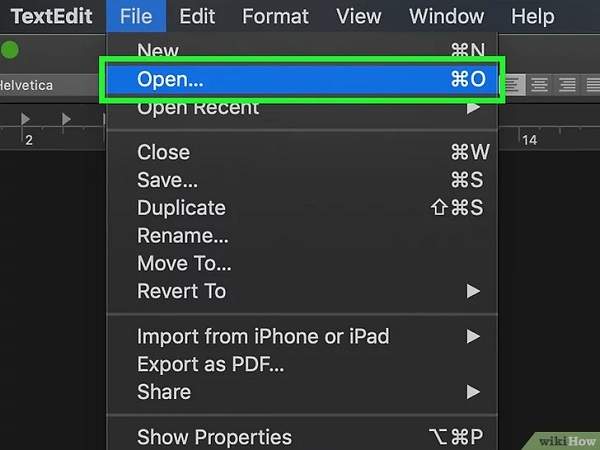Center-align text using the toolbar icon
The width and height of the screenshot is (600, 450).
coord(541,85)
